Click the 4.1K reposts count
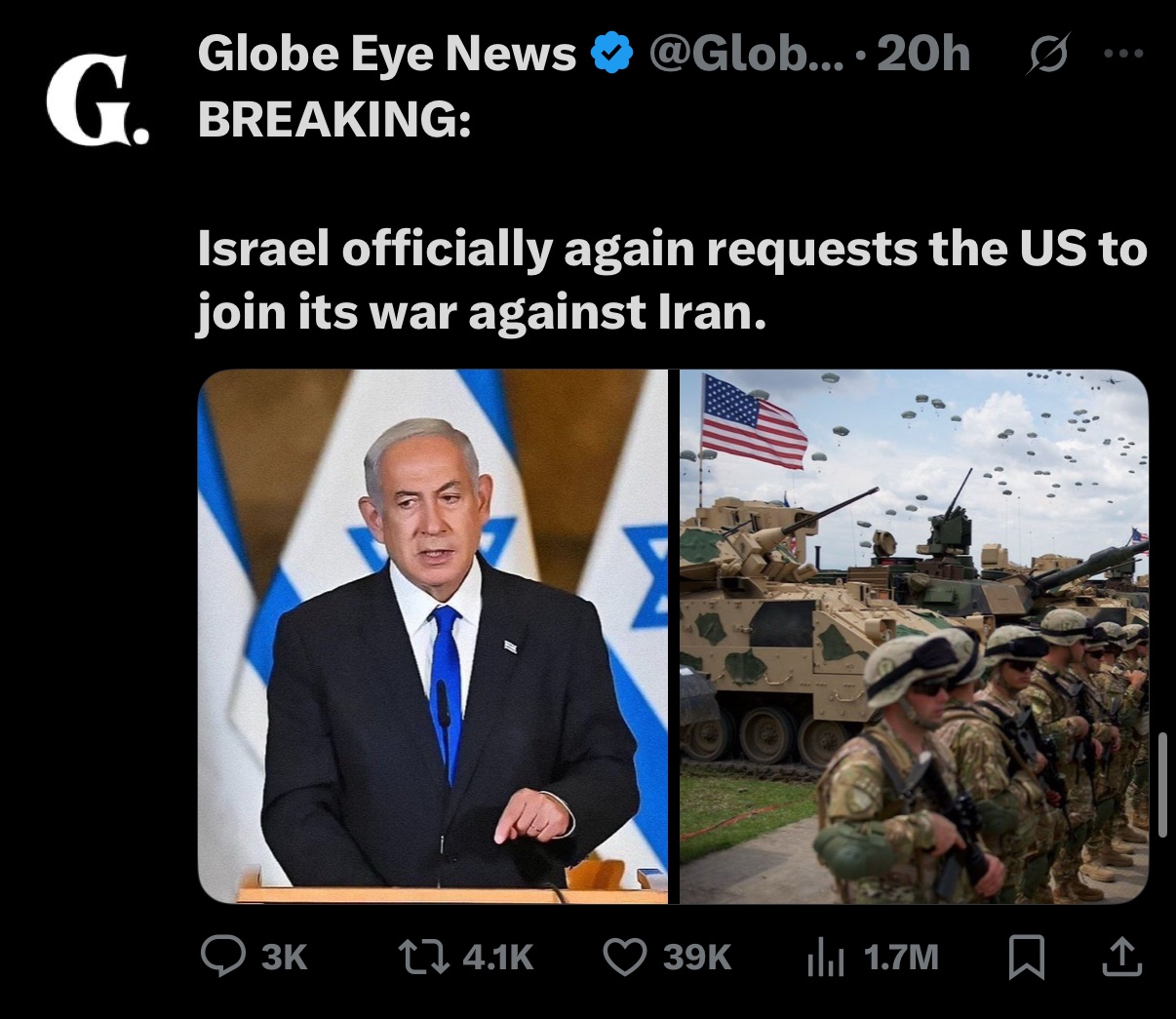The image size is (1176, 1019). 497,958
